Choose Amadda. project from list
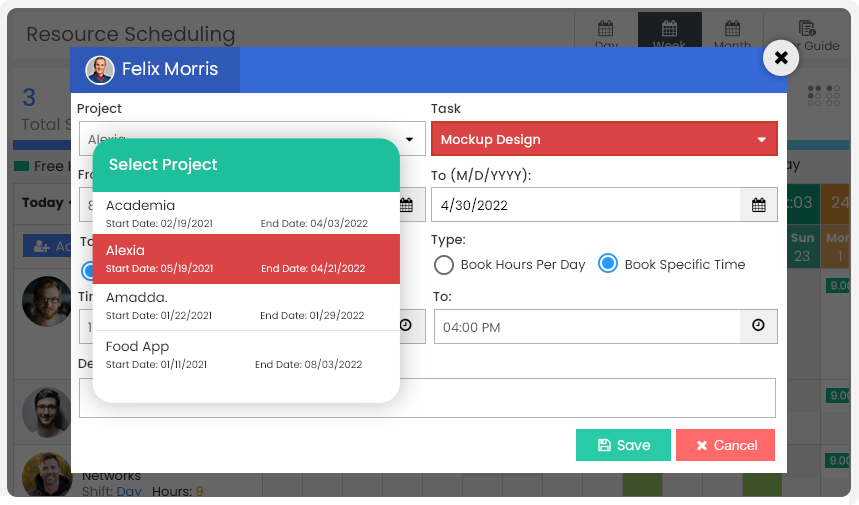Image resolution: width=859 pixels, height=505 pixels. click(x=246, y=306)
